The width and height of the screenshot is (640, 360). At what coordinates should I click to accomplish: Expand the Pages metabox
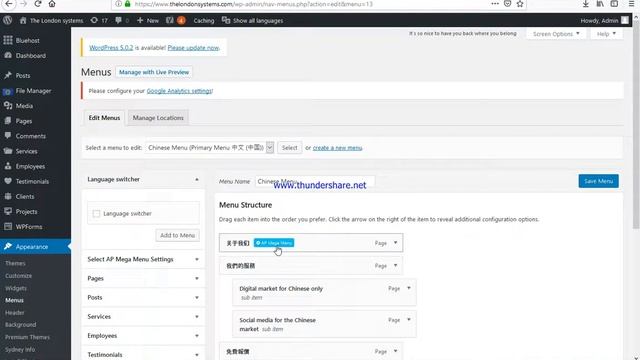[197, 278]
